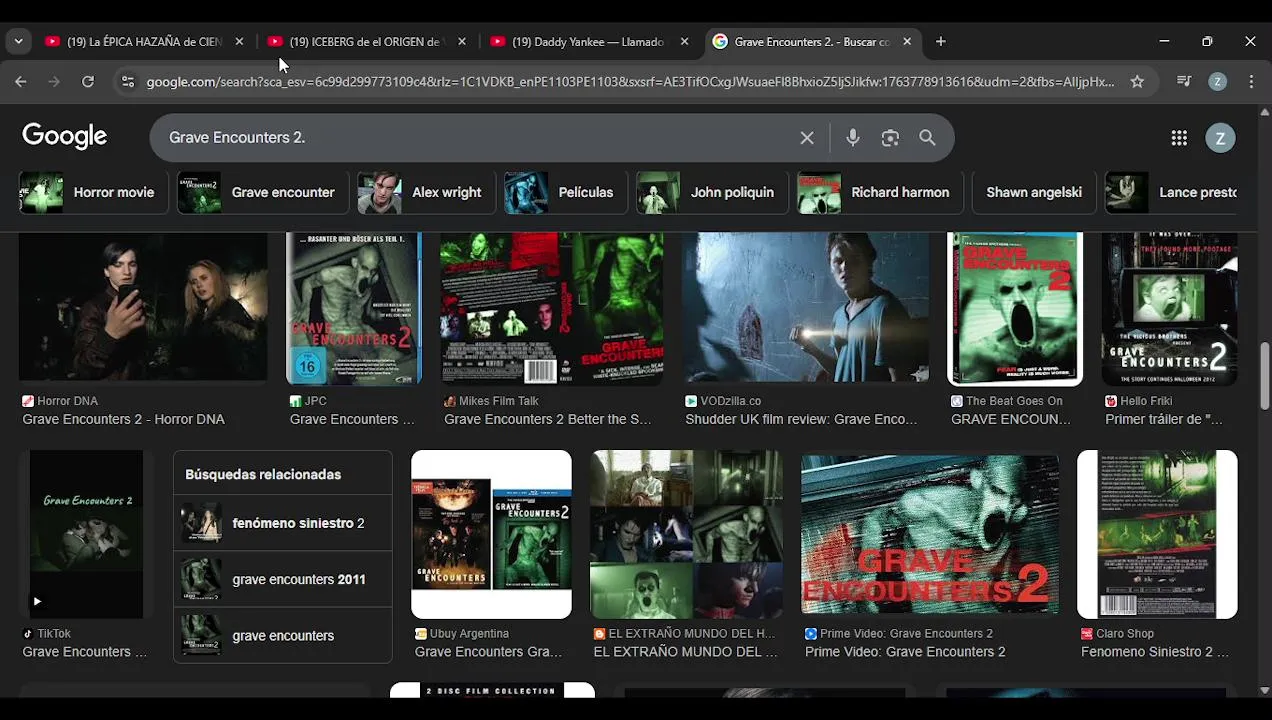Screen dimensions: 1272x720
Task: Filter by Horror movie chip
Action: (x=92, y=192)
